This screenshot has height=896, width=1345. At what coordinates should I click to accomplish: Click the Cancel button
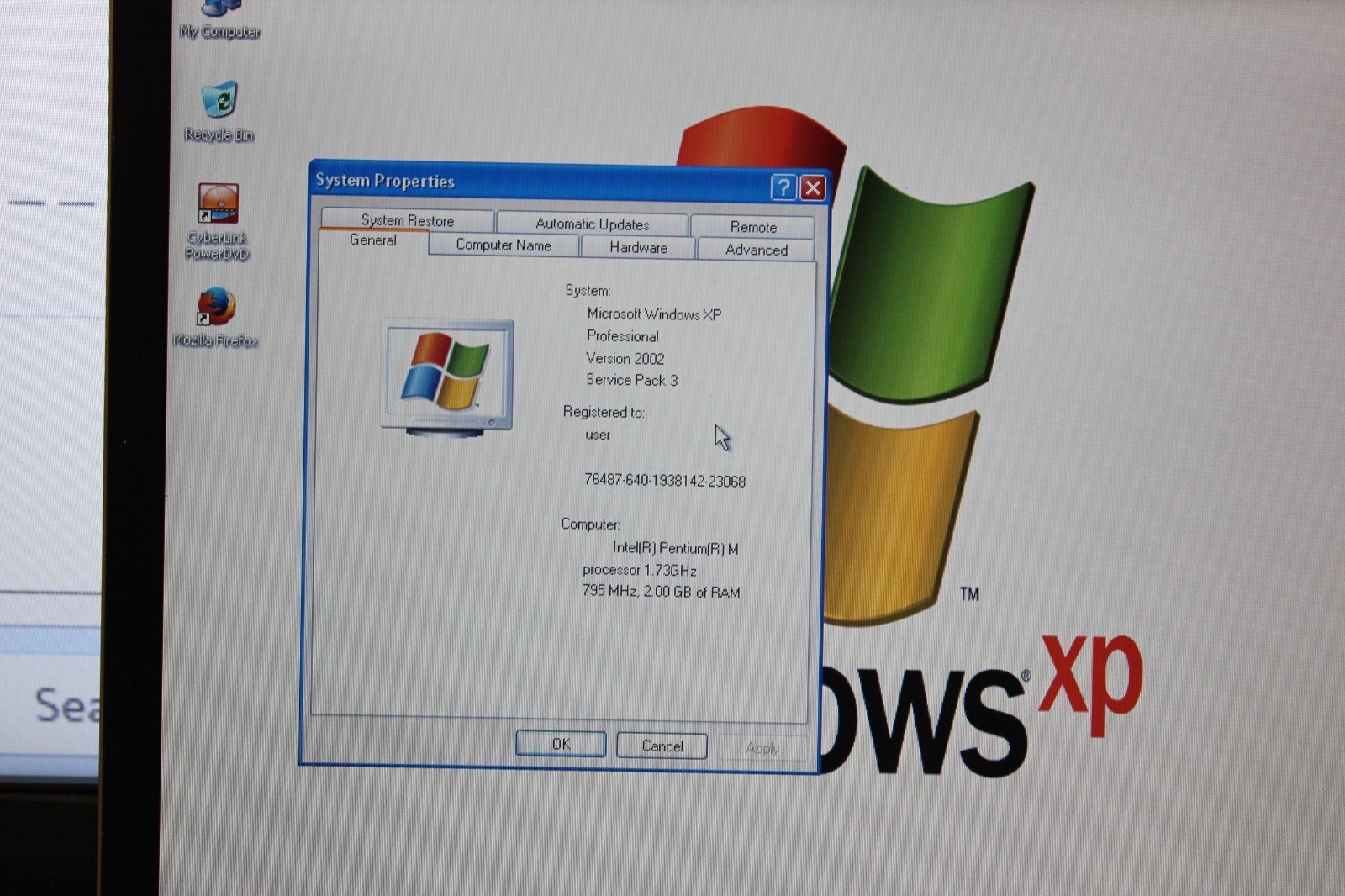pyautogui.click(x=662, y=746)
